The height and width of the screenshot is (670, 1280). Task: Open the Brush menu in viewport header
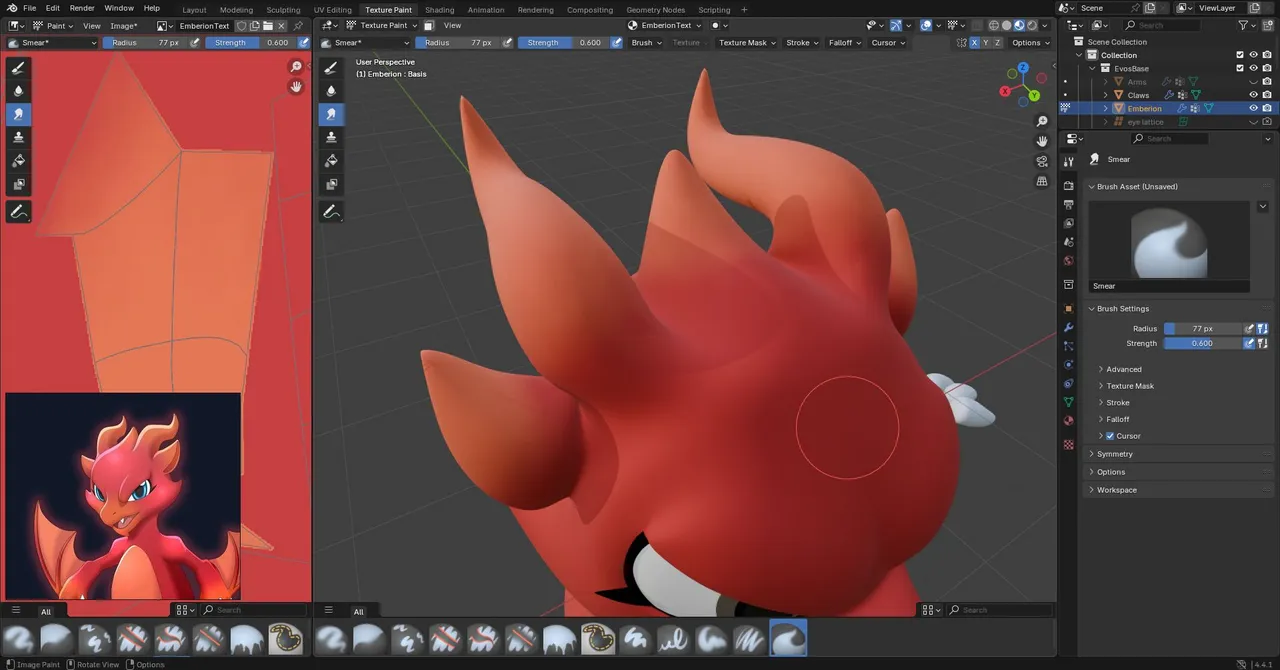tap(645, 42)
